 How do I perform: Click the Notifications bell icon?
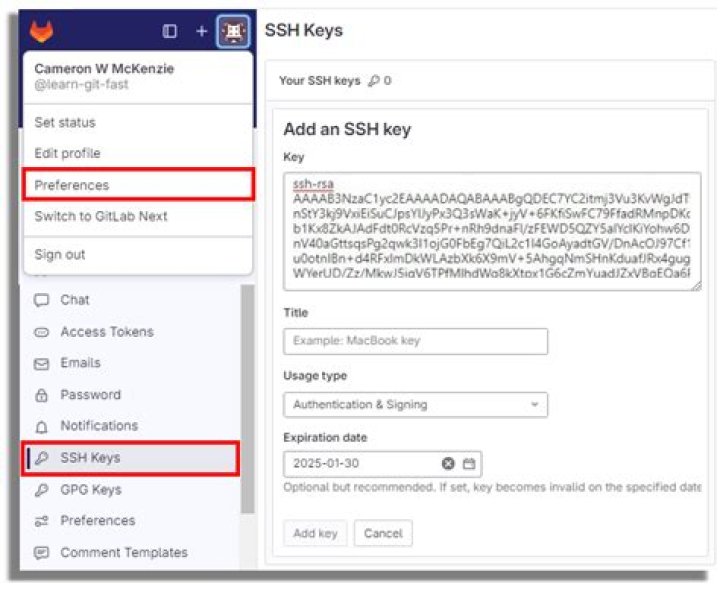[x=41, y=427]
